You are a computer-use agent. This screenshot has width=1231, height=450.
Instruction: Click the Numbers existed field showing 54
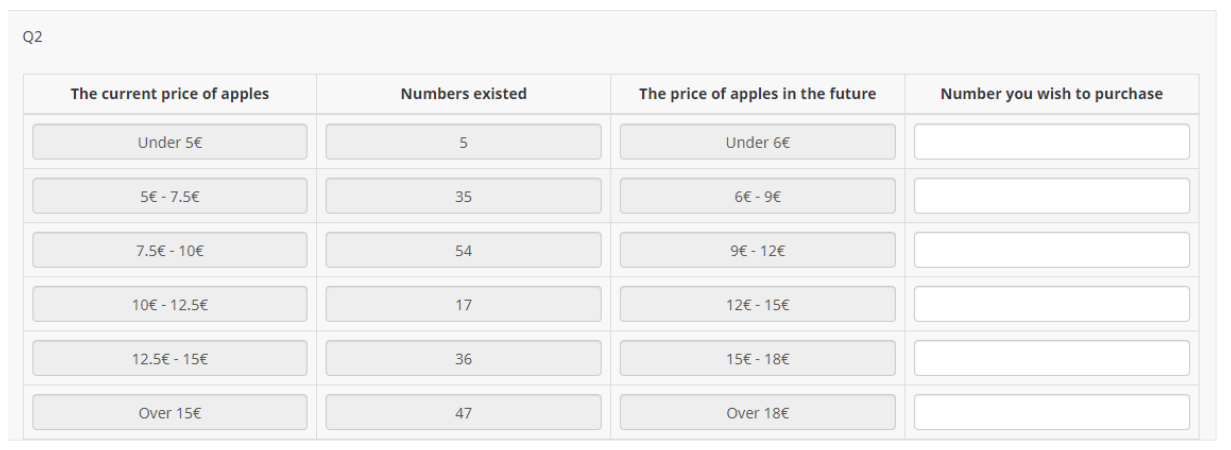463,250
